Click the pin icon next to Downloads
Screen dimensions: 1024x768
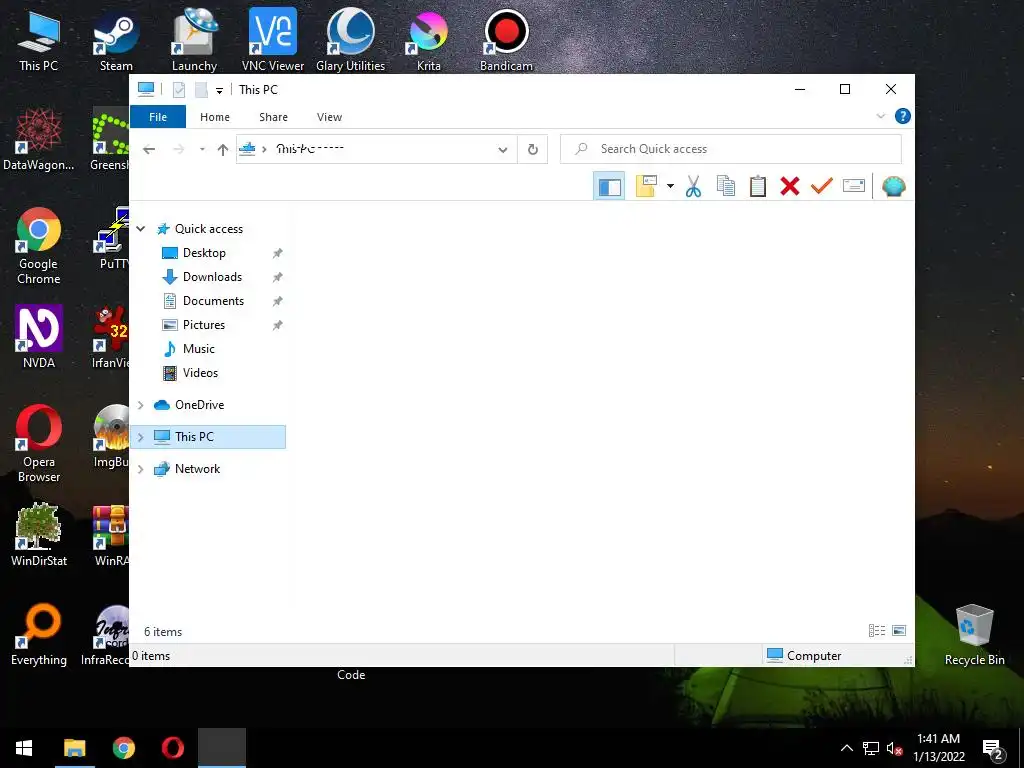278,277
